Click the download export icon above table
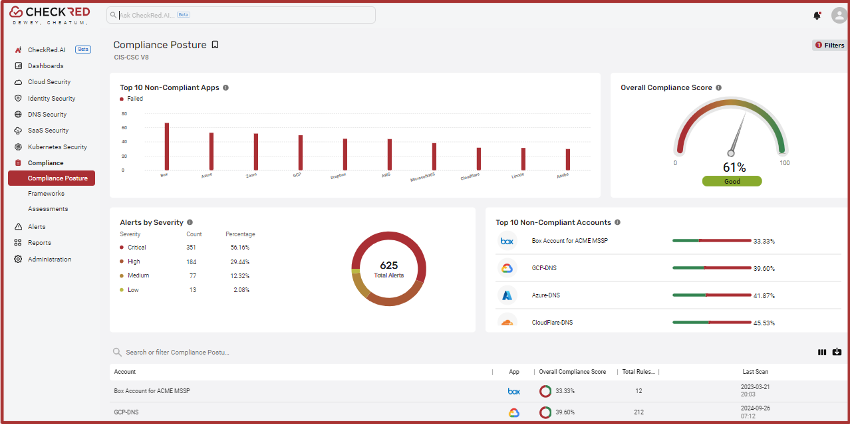 [x=837, y=352]
